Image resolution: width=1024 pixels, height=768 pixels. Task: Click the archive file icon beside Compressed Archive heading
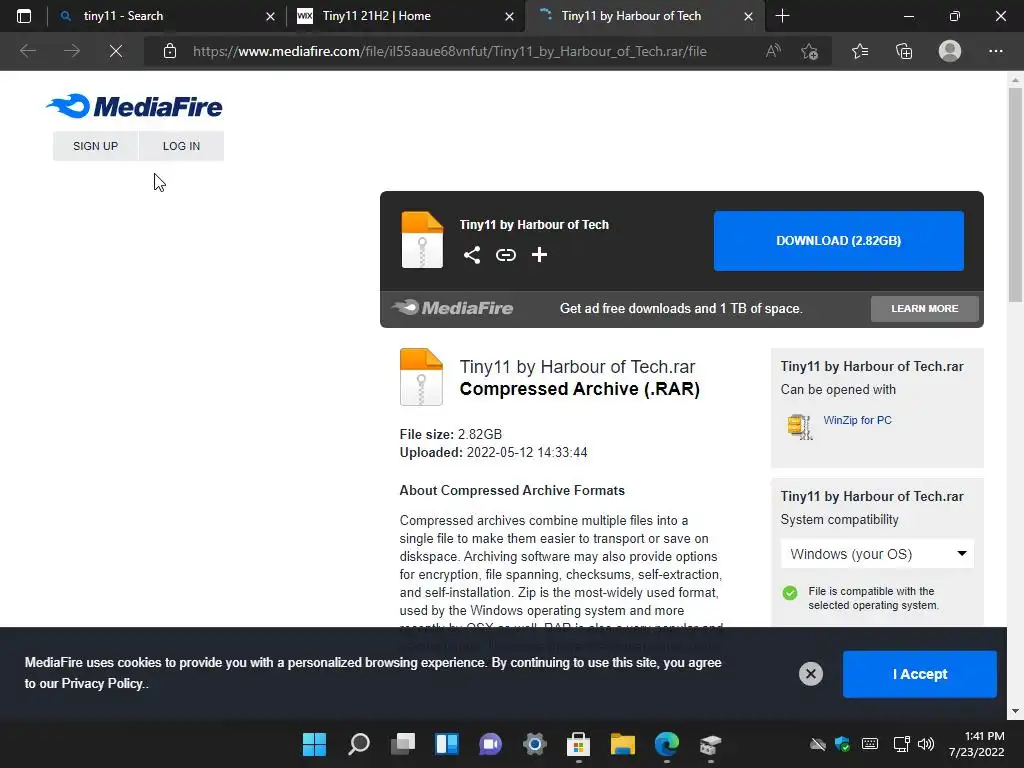pyautogui.click(x=421, y=377)
